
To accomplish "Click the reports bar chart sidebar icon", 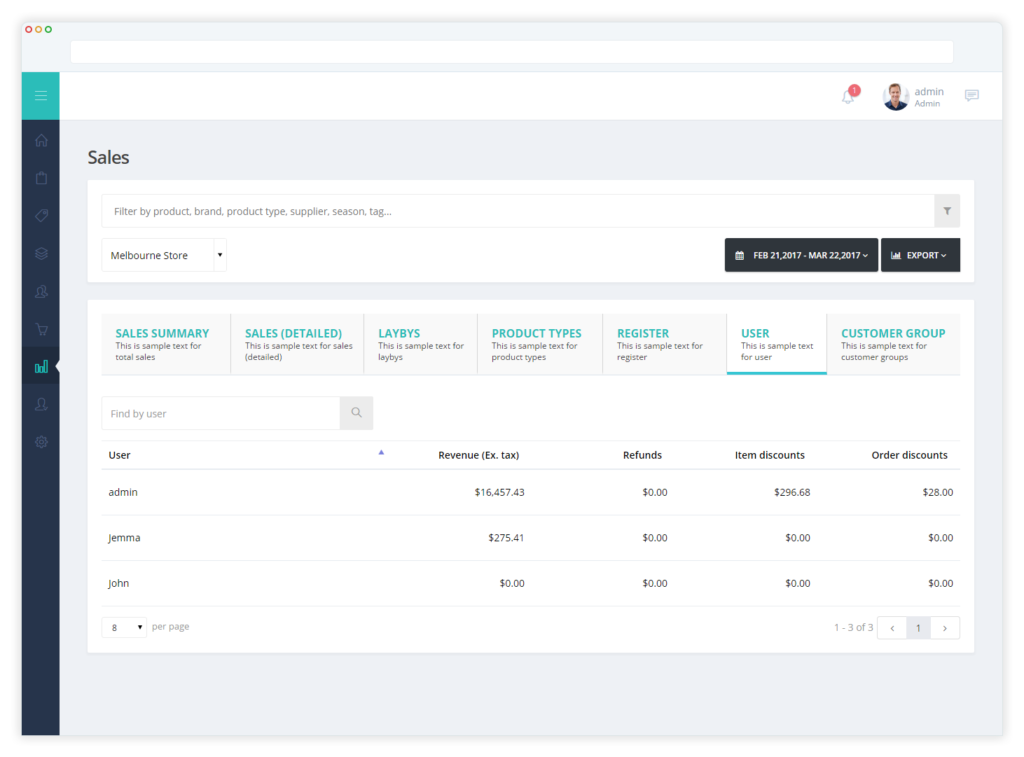I will [40, 366].
